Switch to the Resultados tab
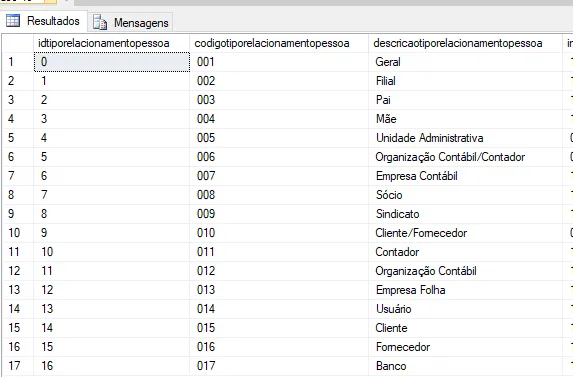 44,21
